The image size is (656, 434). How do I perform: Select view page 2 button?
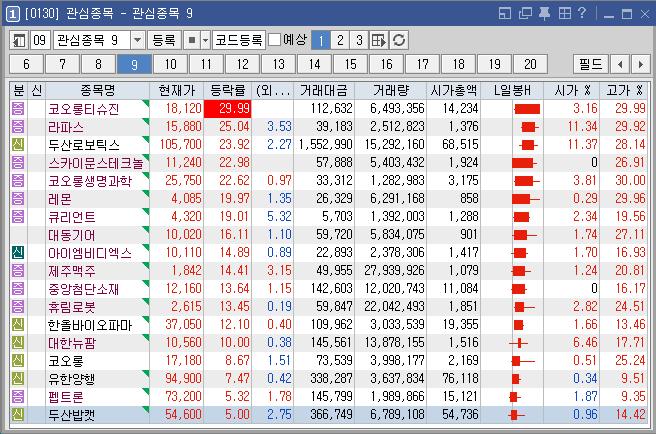[340, 41]
